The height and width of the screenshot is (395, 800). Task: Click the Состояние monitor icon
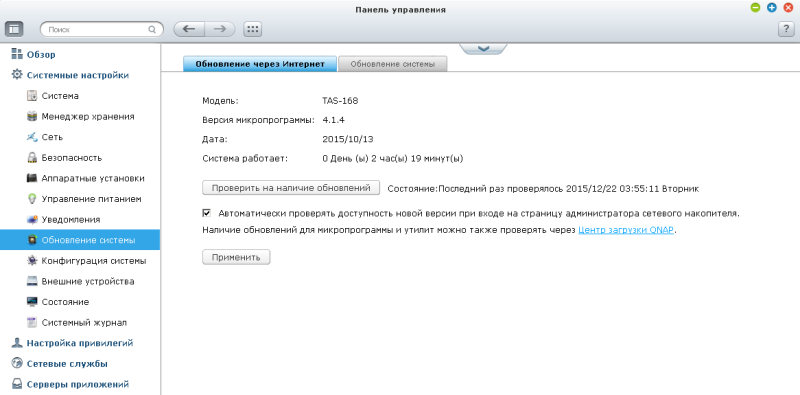coord(32,302)
